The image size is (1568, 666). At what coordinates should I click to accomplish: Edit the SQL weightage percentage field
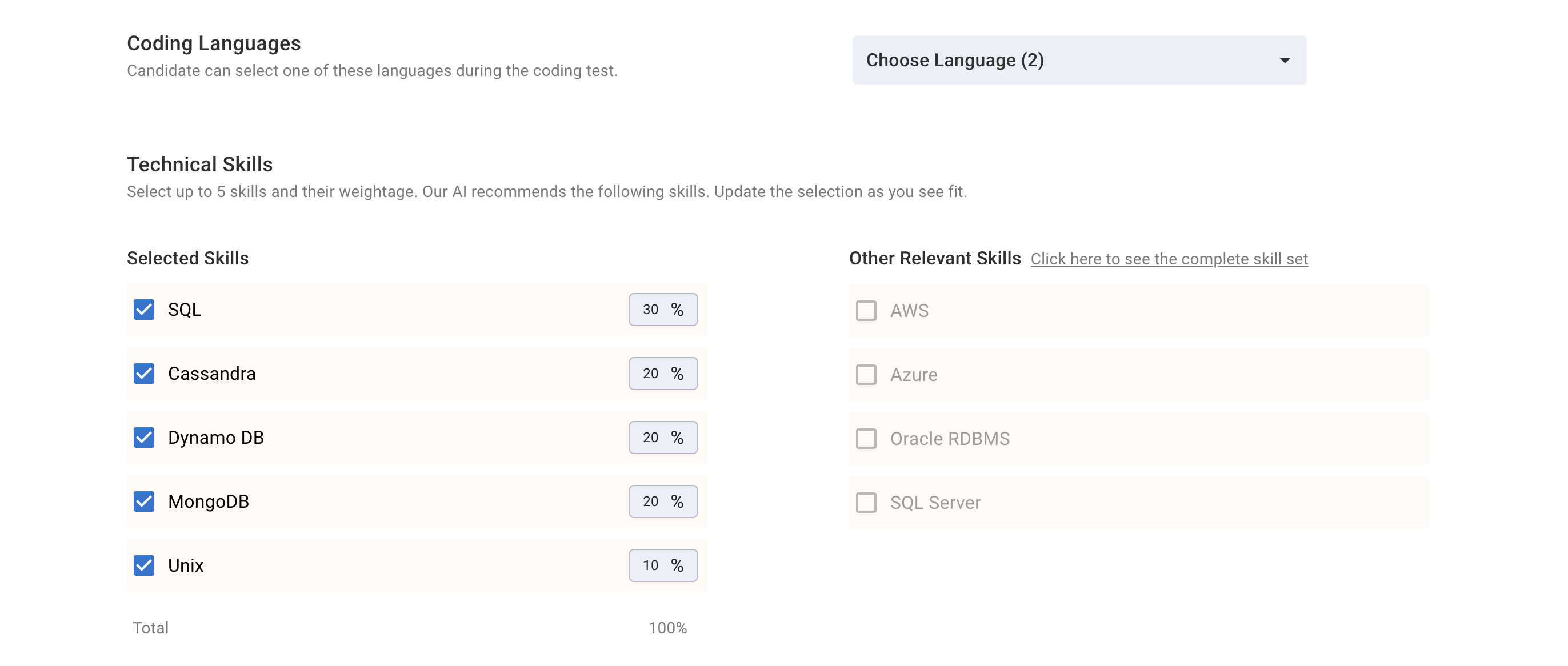tap(663, 310)
